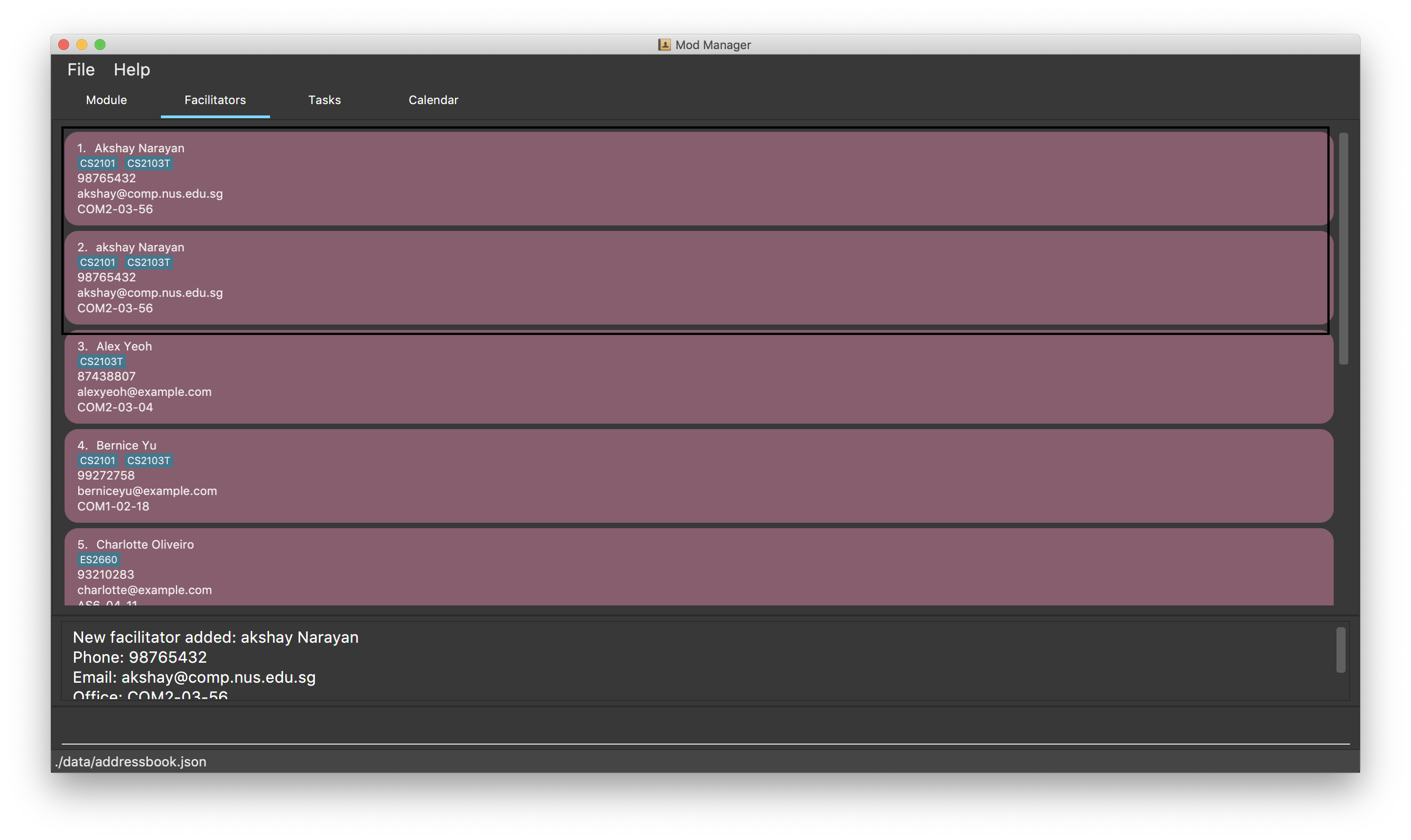Click the green maximize window button
Viewport: 1411px width, 840px height.
(x=100, y=45)
